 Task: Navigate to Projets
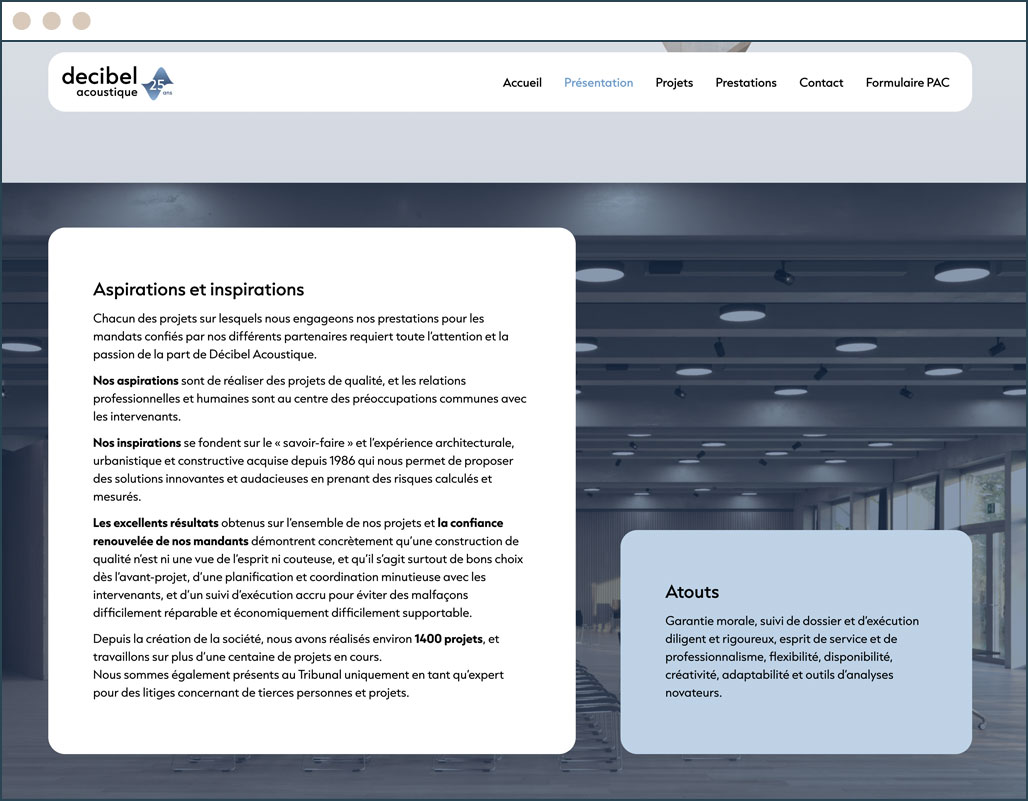pos(674,83)
